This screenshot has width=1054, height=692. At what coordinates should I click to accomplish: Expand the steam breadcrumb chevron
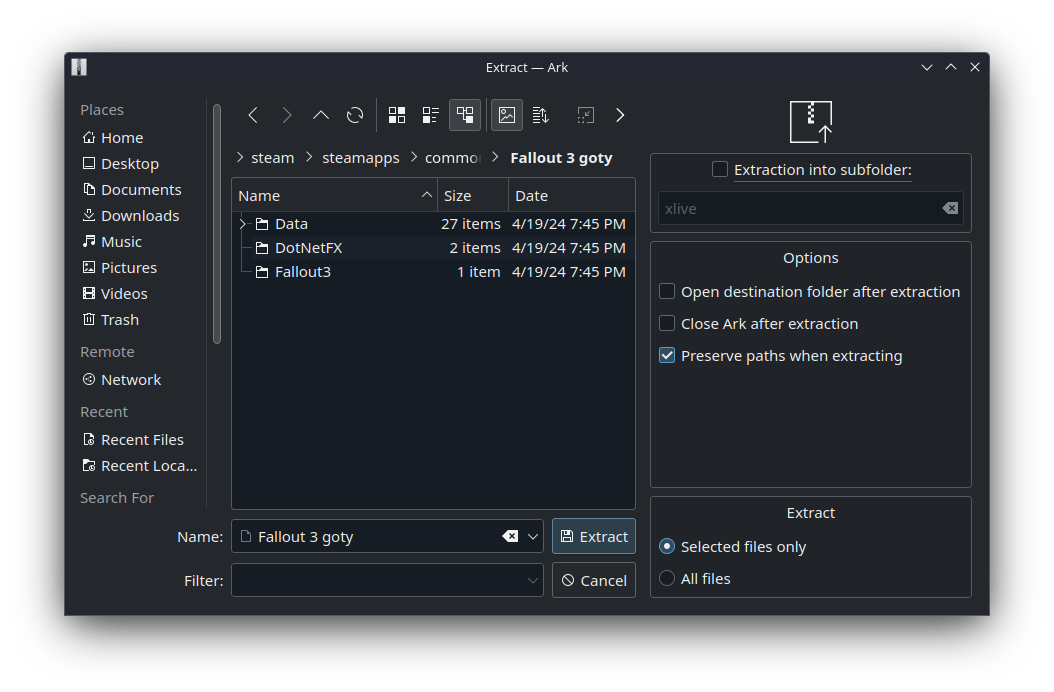pyautogui.click(x=241, y=157)
